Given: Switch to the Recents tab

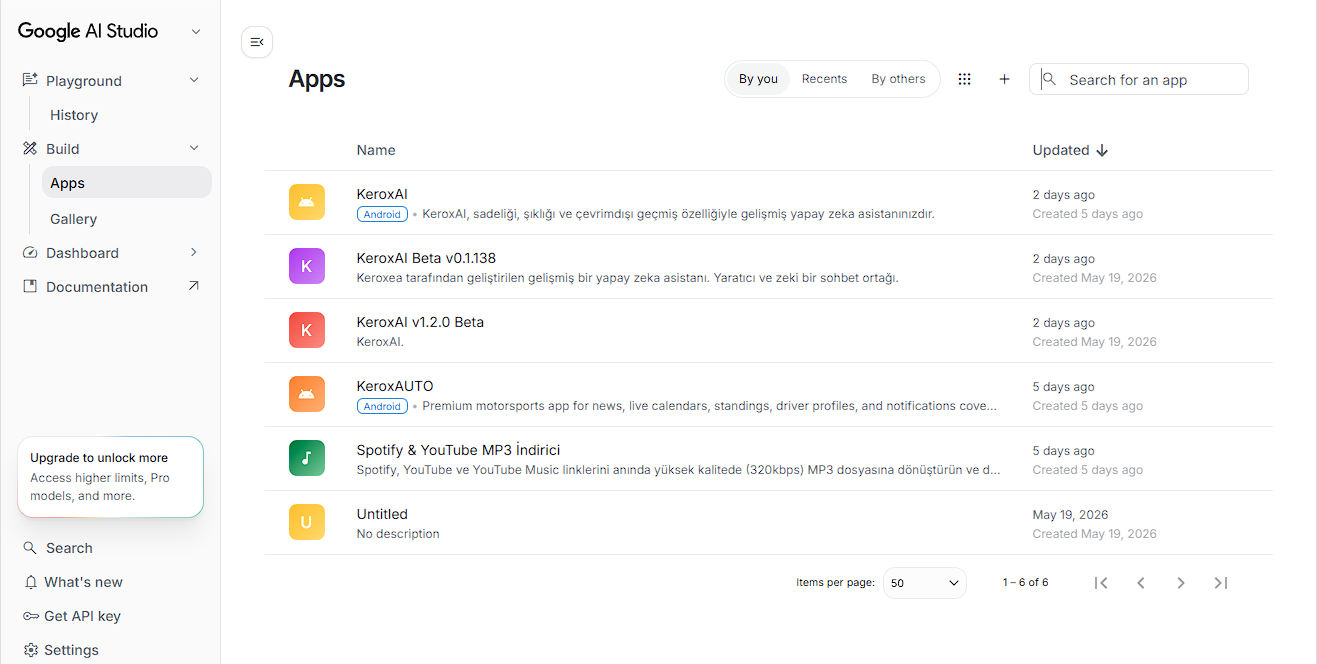Looking at the screenshot, I should tap(824, 79).
